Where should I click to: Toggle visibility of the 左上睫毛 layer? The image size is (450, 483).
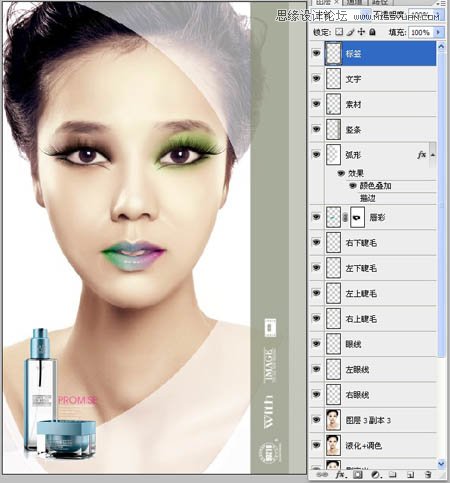point(316,293)
